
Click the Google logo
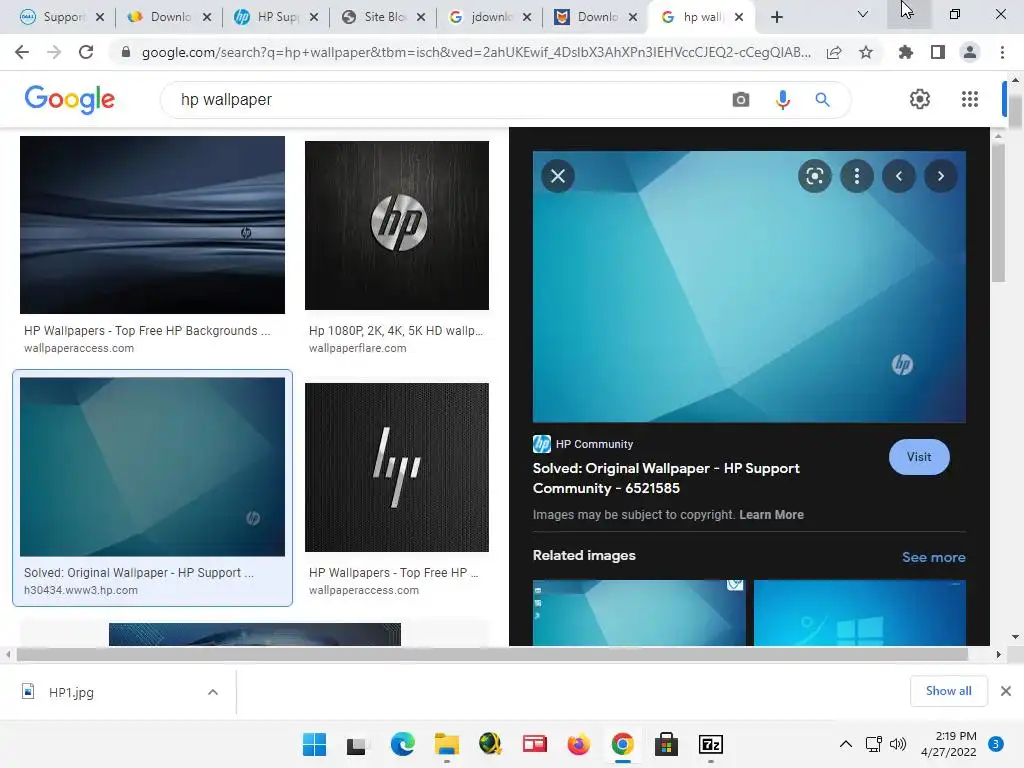[x=70, y=99]
